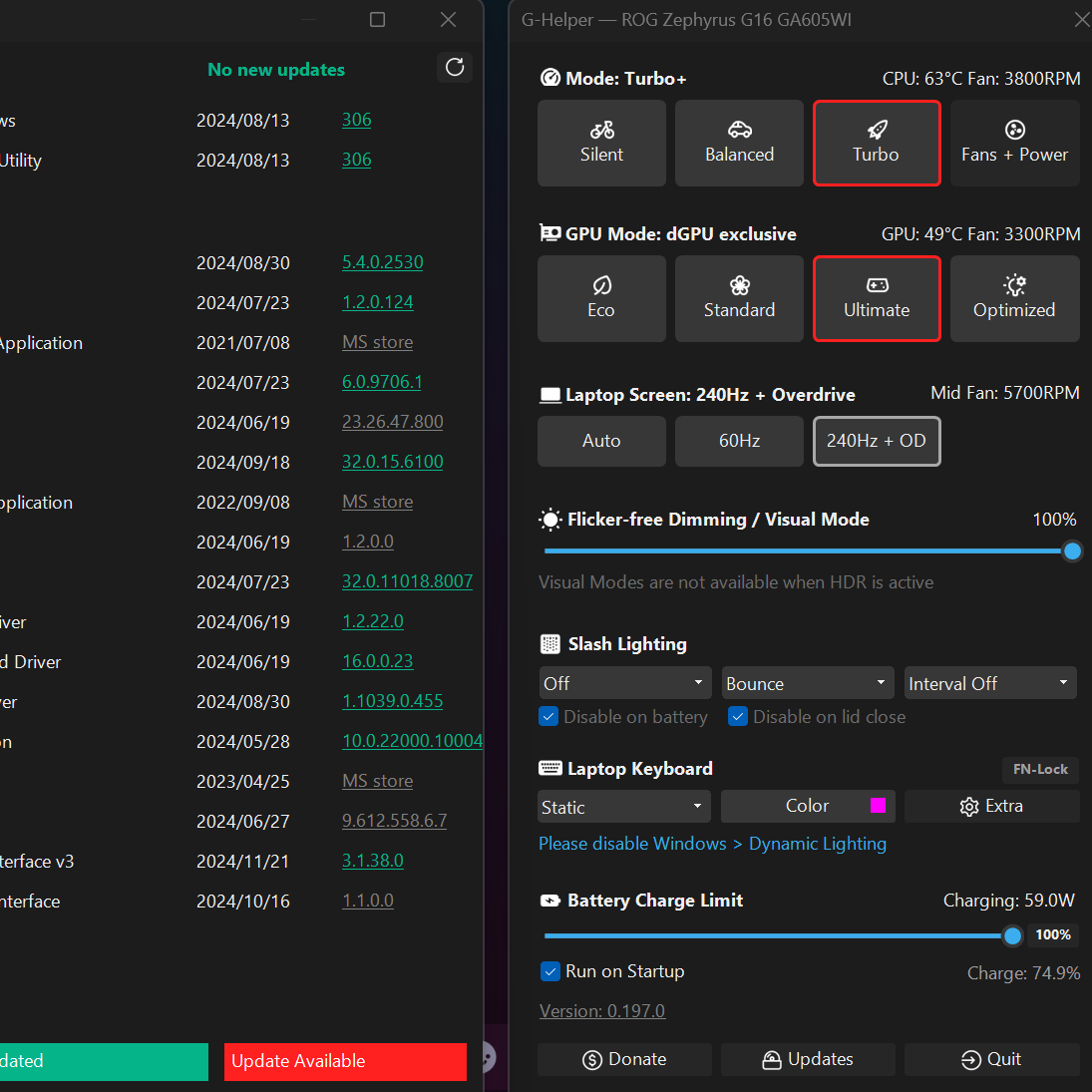Toggle Disable on battery checkbox
This screenshot has width=1092, height=1092.
tap(548, 717)
